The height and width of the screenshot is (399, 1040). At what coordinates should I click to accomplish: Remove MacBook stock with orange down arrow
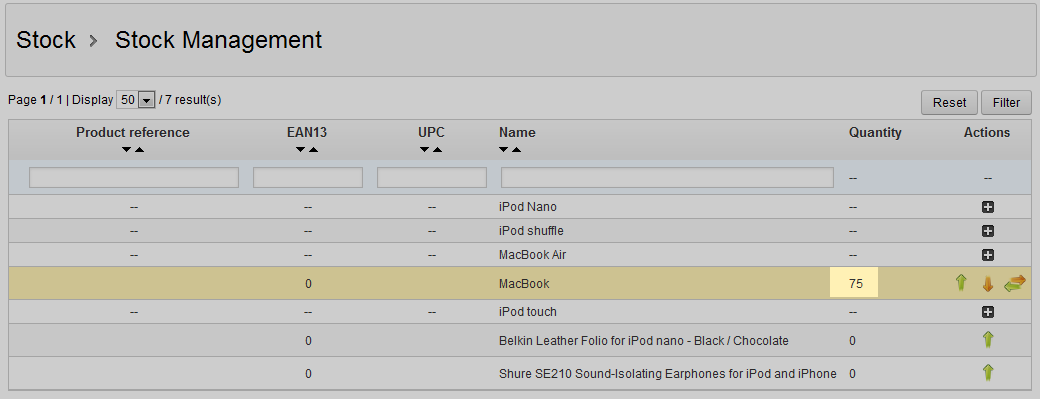[x=988, y=284]
